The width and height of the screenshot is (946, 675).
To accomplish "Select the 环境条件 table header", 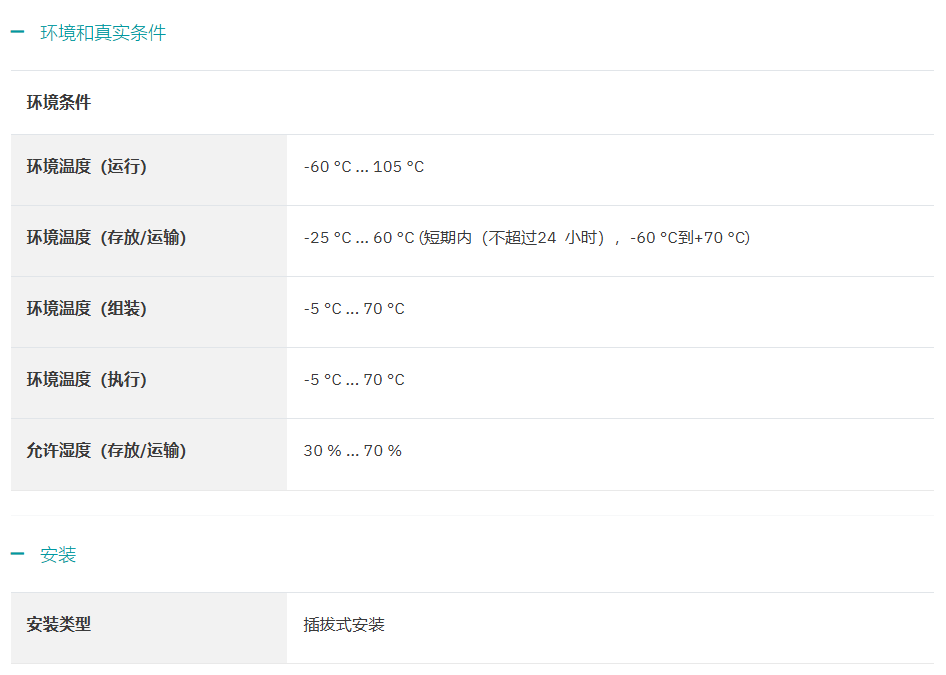I will click(59, 102).
